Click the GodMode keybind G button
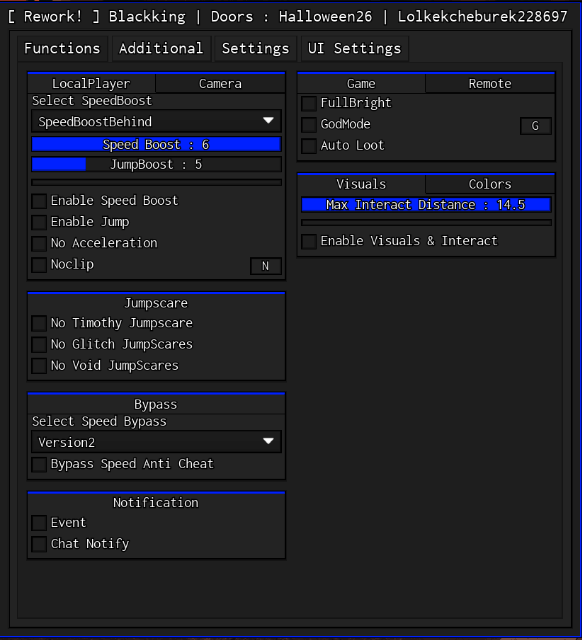The image size is (582, 640). click(x=535, y=126)
